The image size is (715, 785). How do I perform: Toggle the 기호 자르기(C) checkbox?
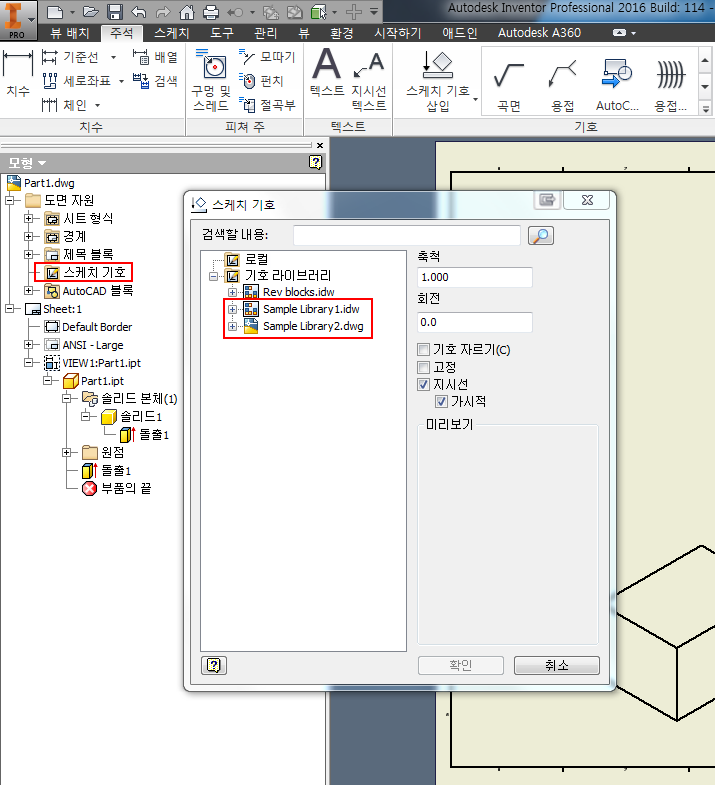[424, 349]
